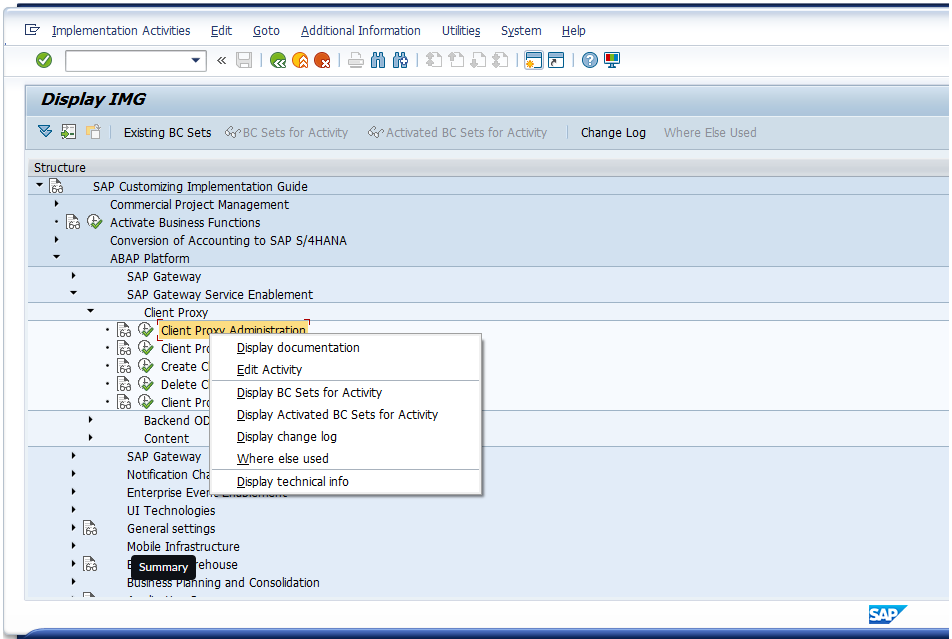Open the Utilities menu
This screenshot has height=639, width=952.
coord(461,30)
